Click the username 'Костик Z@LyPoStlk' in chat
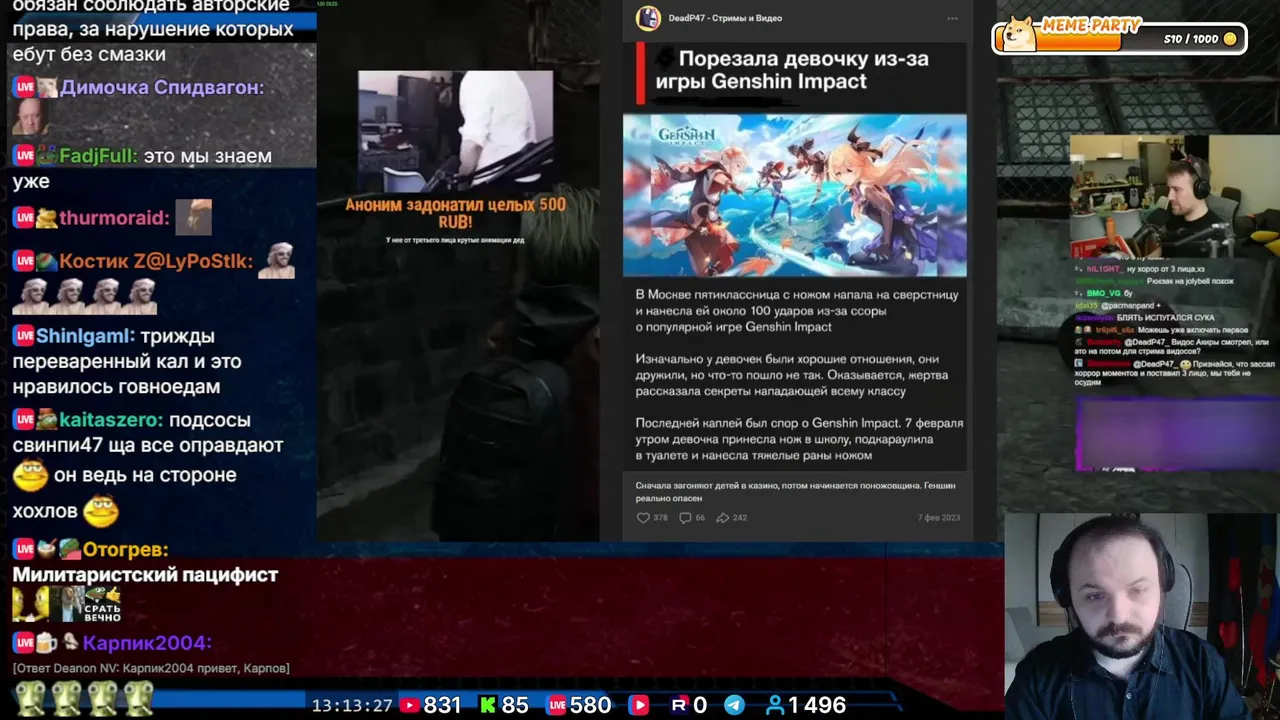 pyautogui.click(x=156, y=261)
